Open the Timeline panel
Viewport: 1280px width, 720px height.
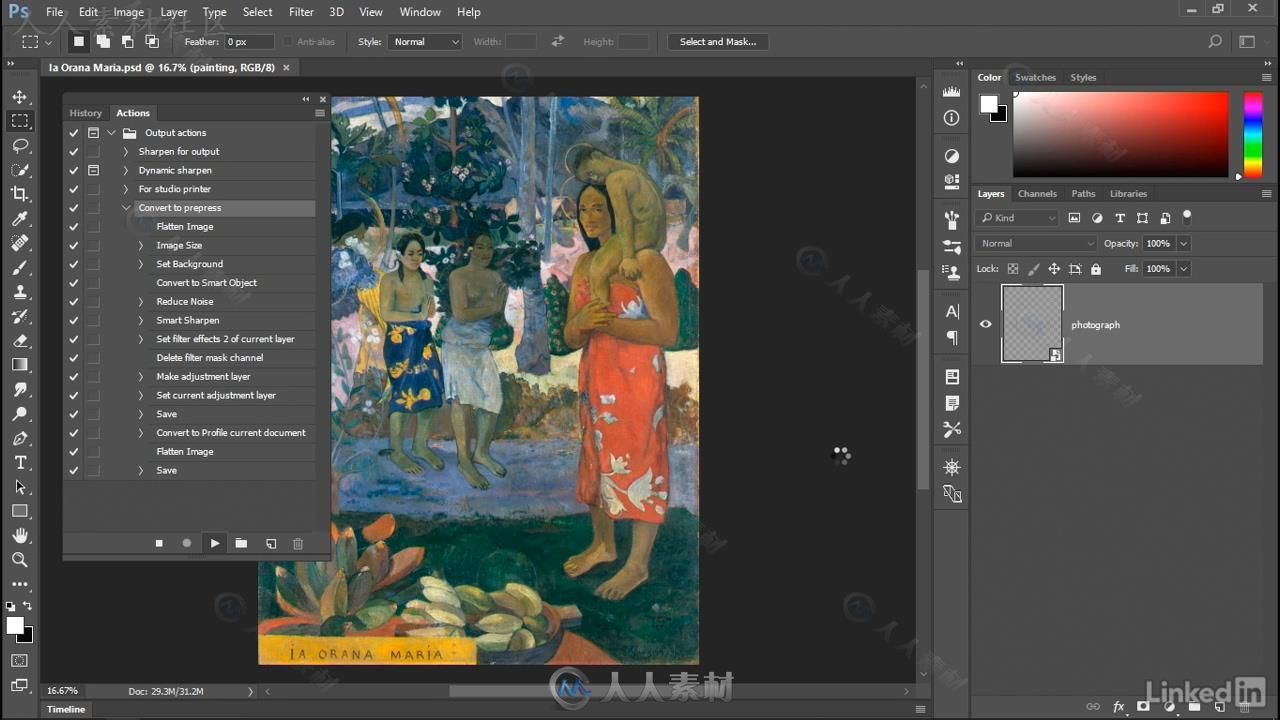66,709
